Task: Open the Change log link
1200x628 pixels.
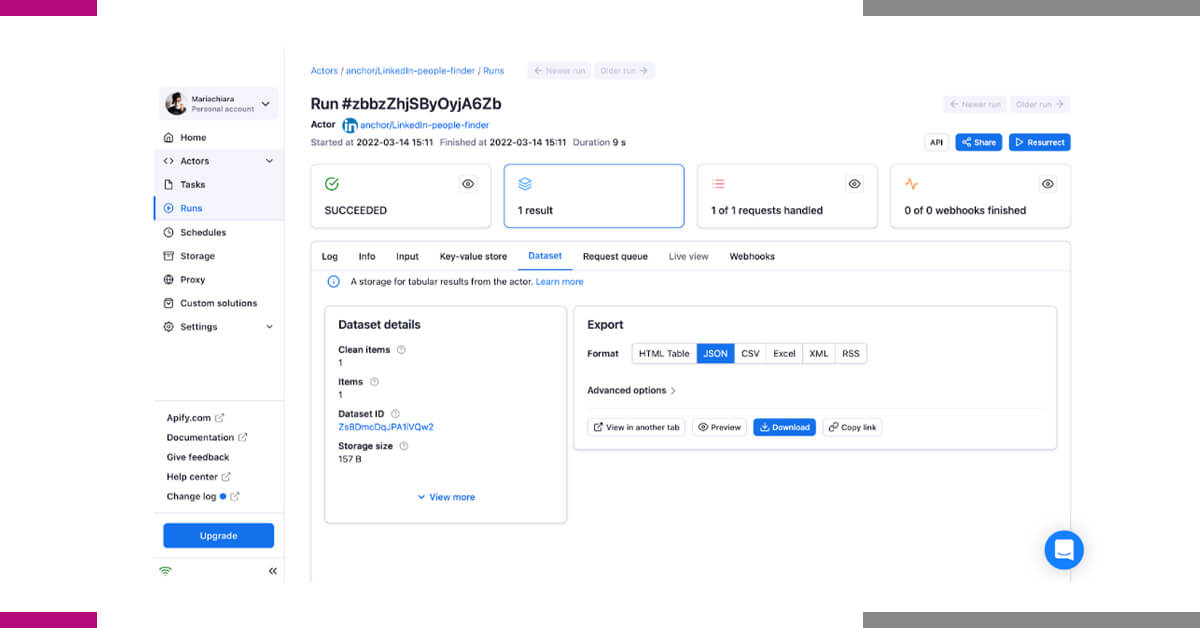Action: (x=203, y=497)
